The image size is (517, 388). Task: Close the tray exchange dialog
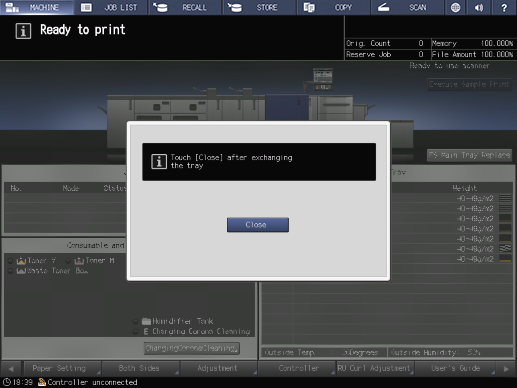258,225
